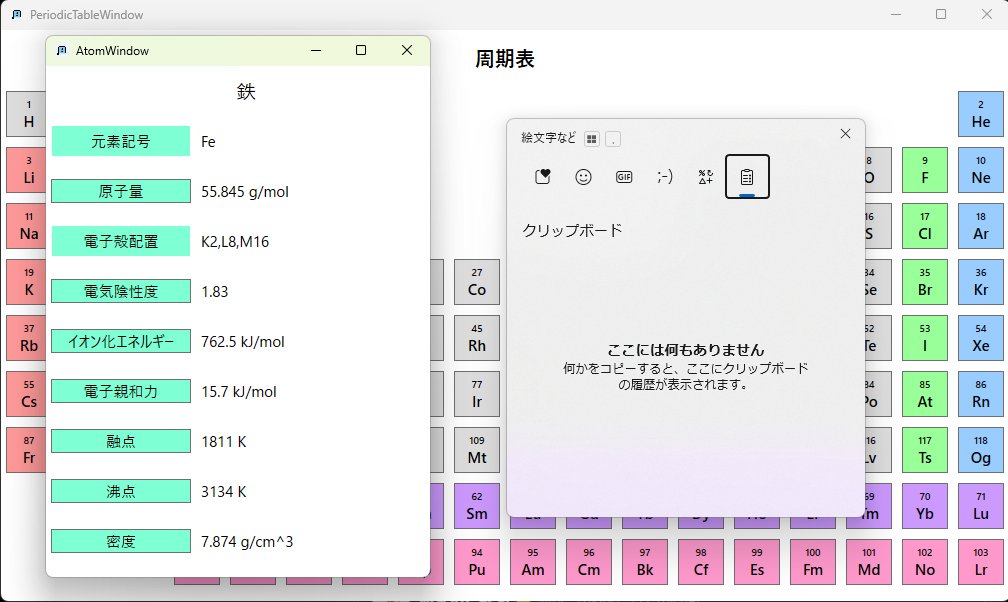The image size is (1008, 602).
Task: Select californium Cf cell
Action: [700, 561]
